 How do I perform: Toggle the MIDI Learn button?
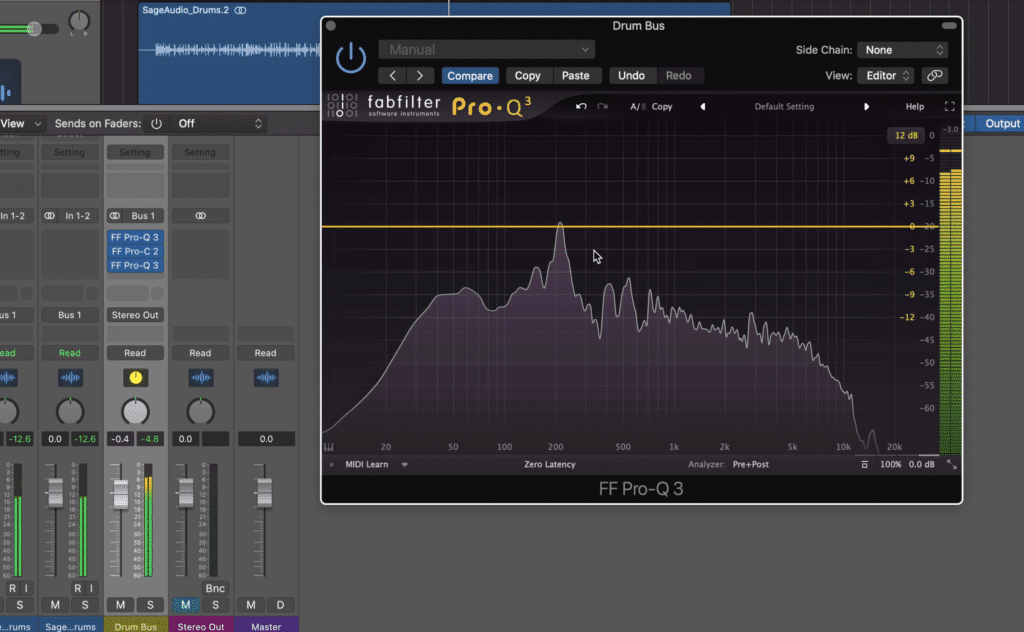pos(366,464)
